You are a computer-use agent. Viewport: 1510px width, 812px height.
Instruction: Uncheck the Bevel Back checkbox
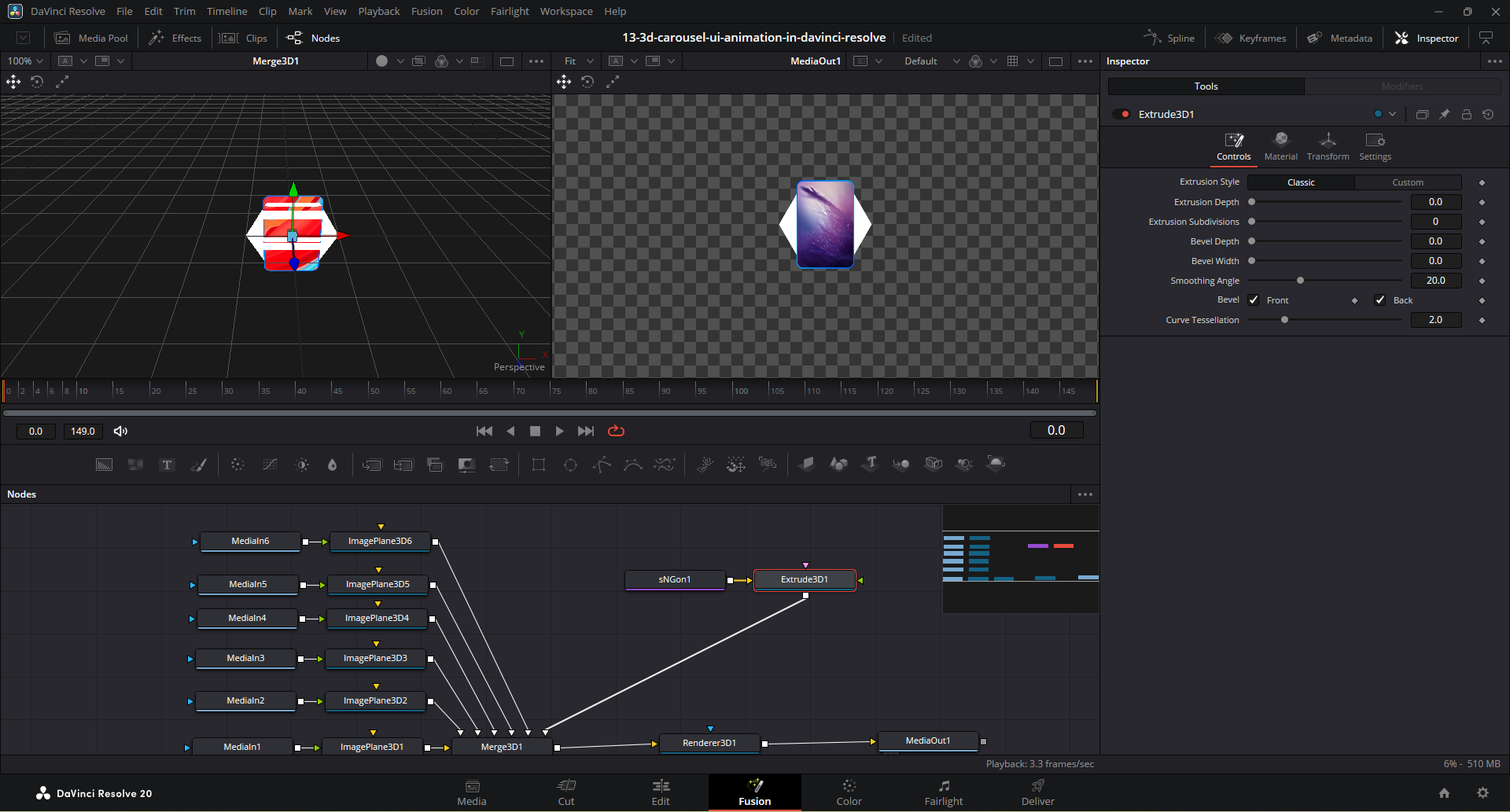tap(1380, 300)
